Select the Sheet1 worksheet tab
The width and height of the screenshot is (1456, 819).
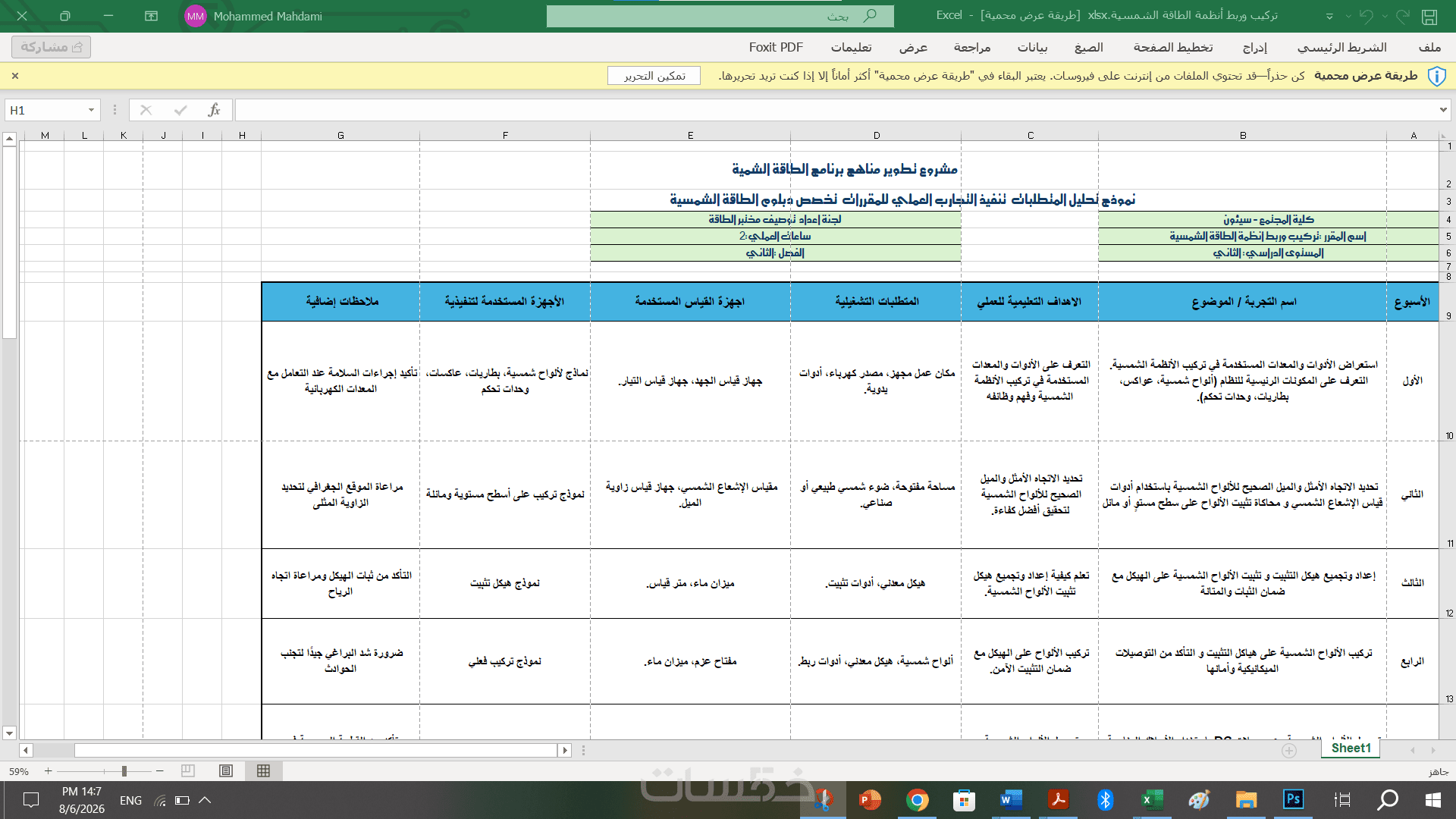click(1351, 748)
